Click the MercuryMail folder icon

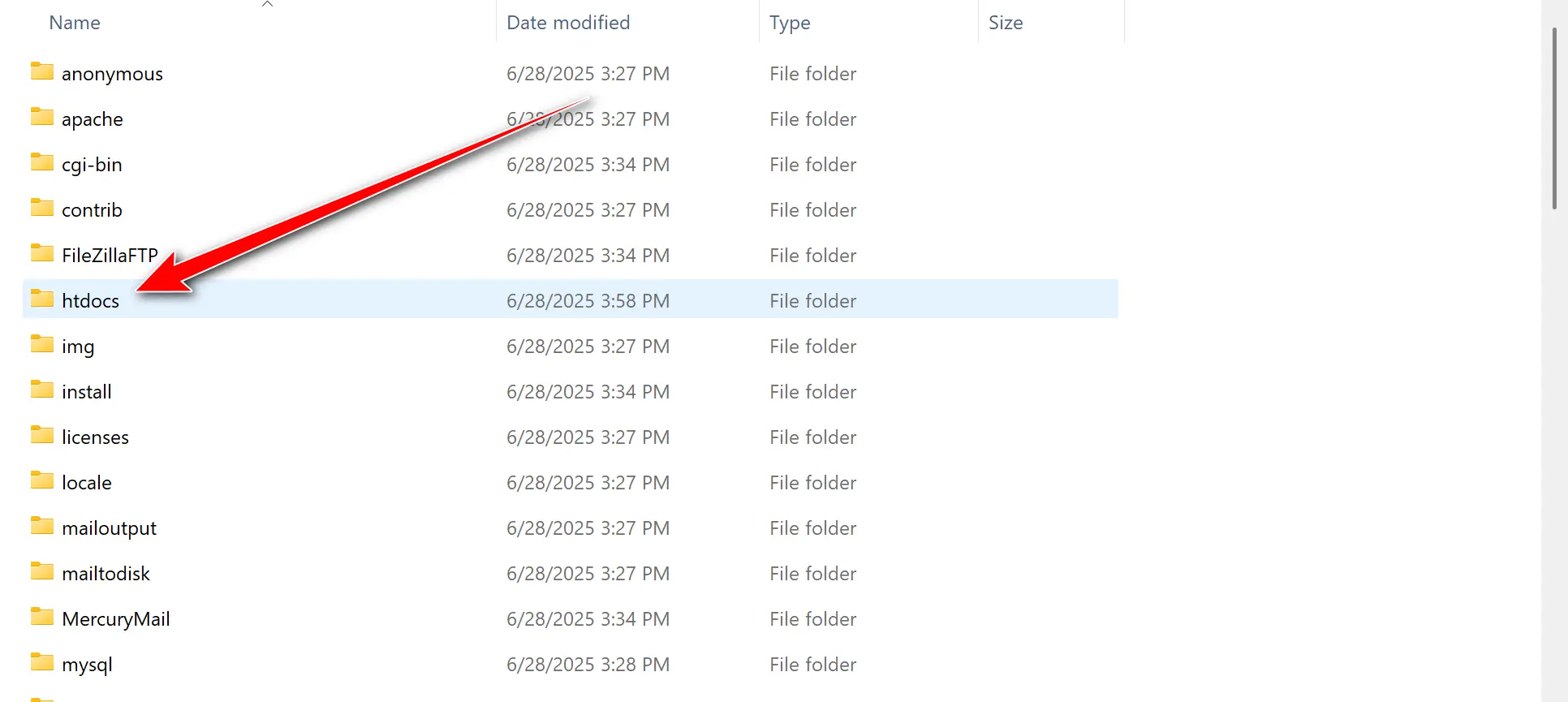point(42,618)
